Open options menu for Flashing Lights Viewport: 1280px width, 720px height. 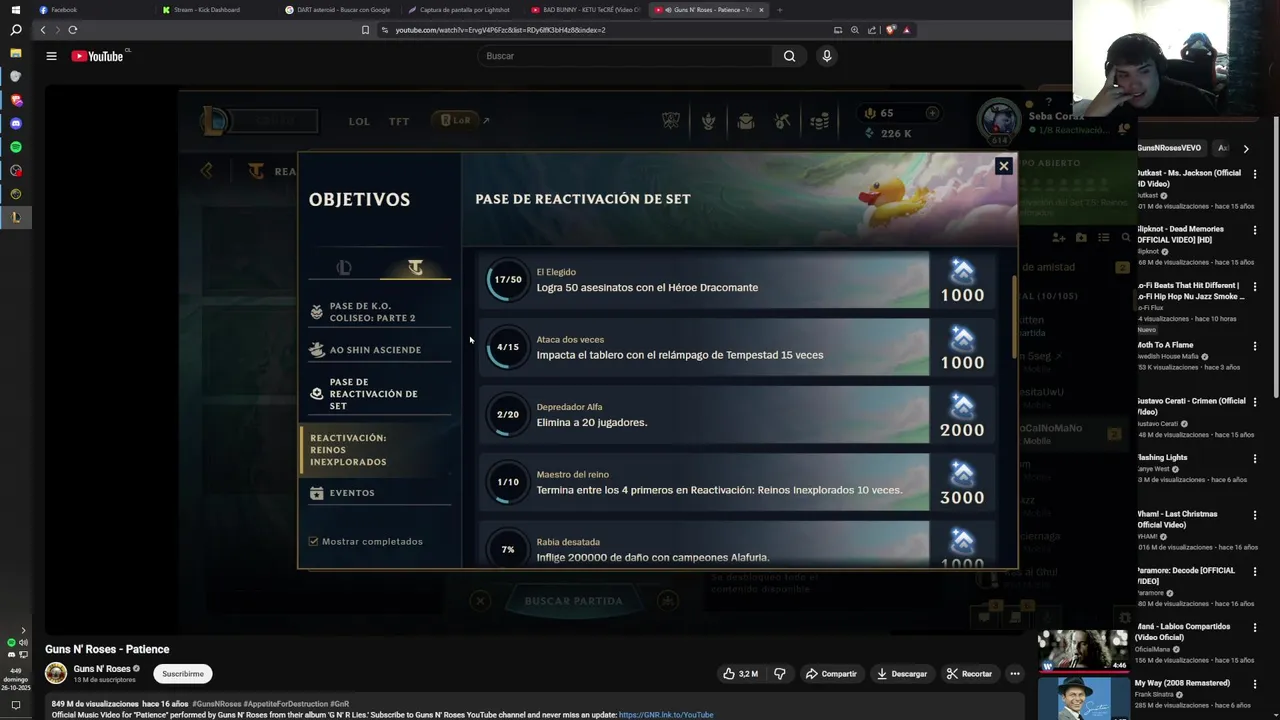click(1256, 459)
